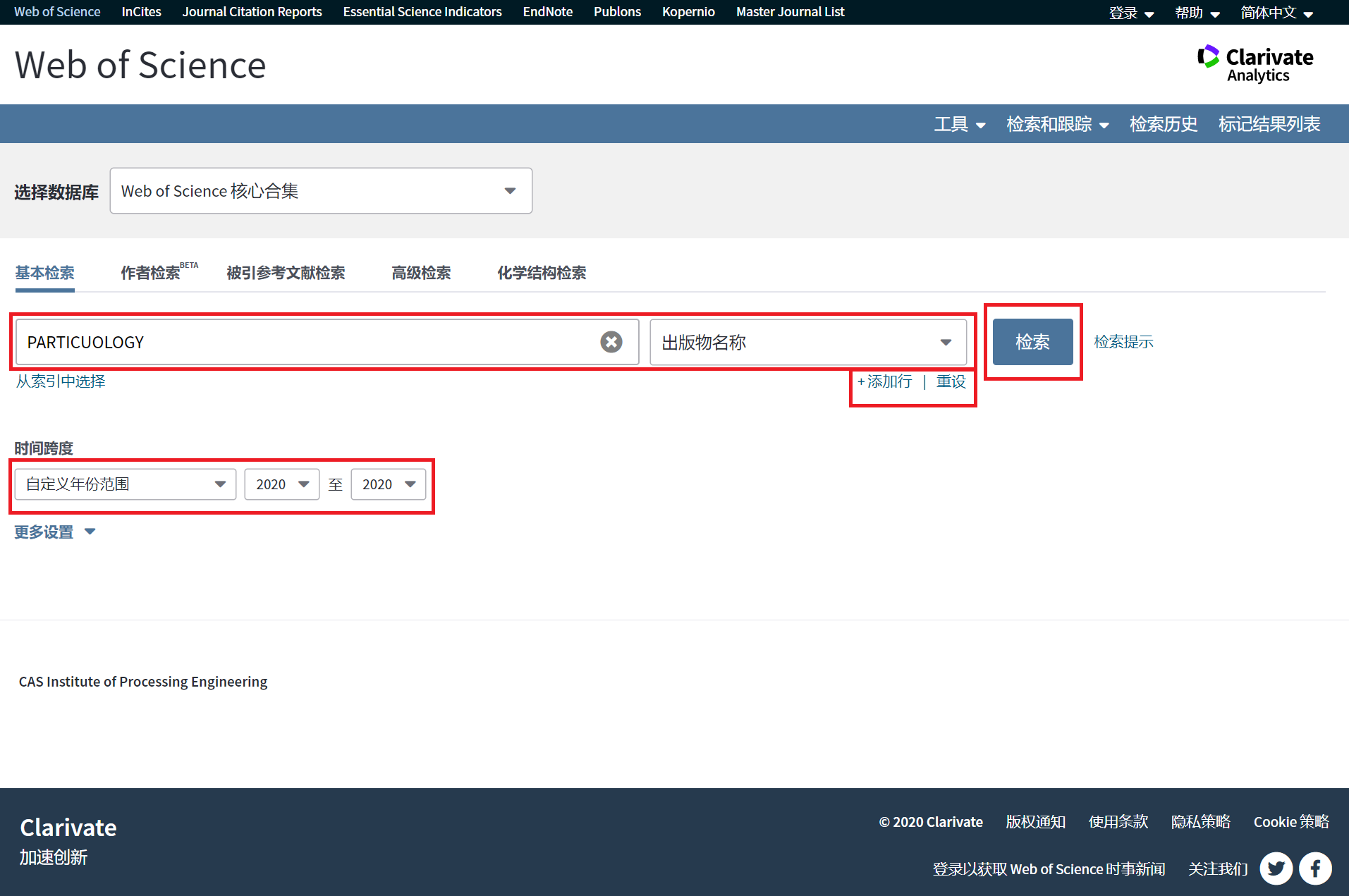Switch to the 高级检索 tab
The image size is (1349, 896).
click(x=421, y=274)
